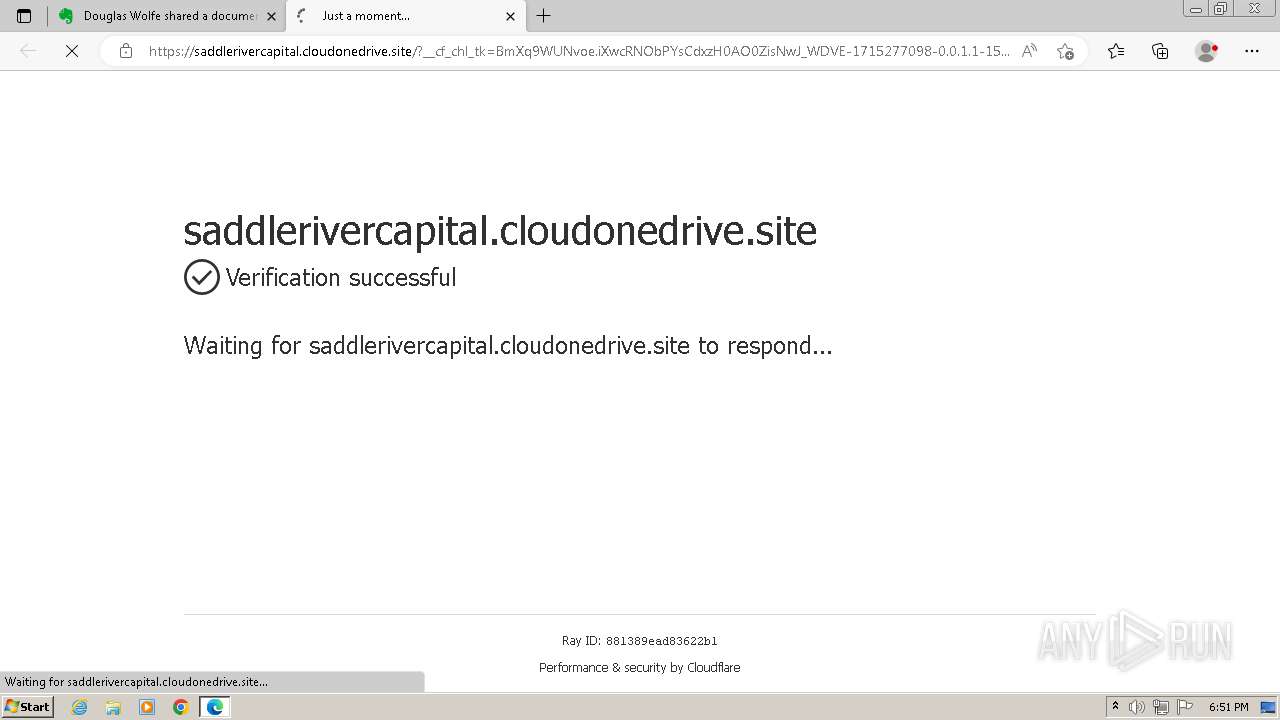Image resolution: width=1280 pixels, height=720 pixels.
Task: Open Settings and more menu
Action: [1251, 51]
